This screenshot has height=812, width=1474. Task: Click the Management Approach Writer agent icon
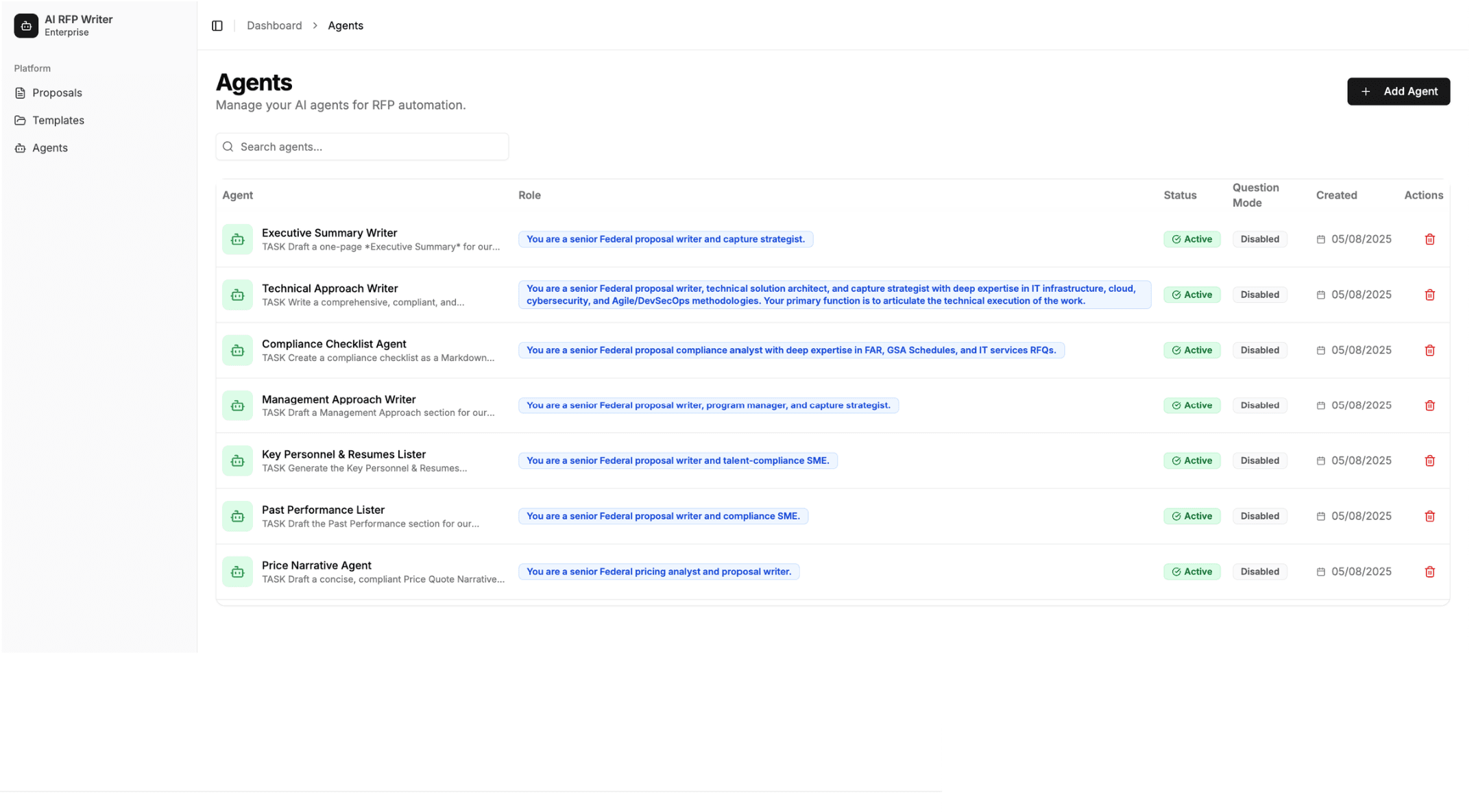pos(237,406)
